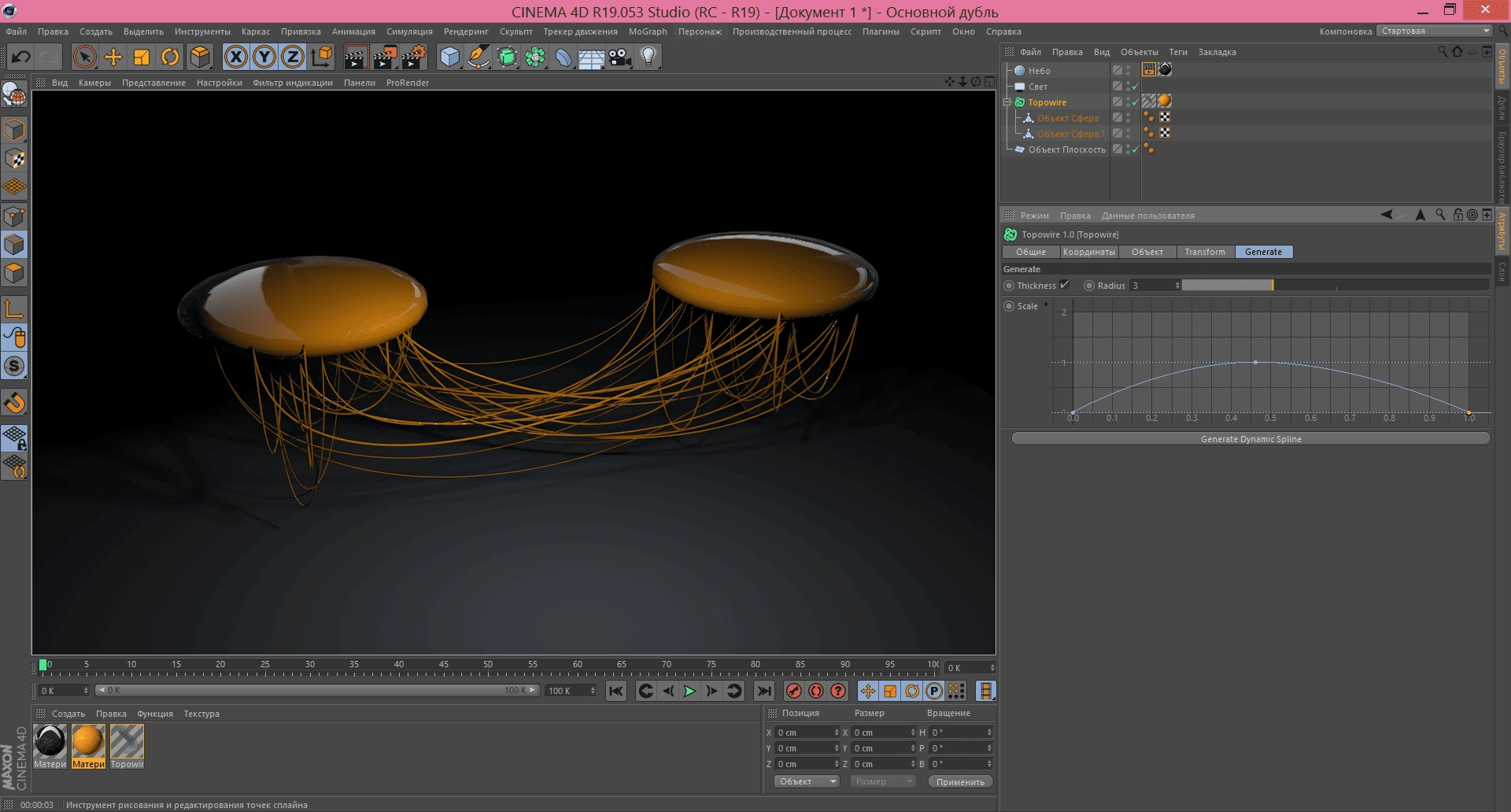The width and height of the screenshot is (1511, 812).
Task: Select Polygons mode in left toolbar
Action: 14,273
